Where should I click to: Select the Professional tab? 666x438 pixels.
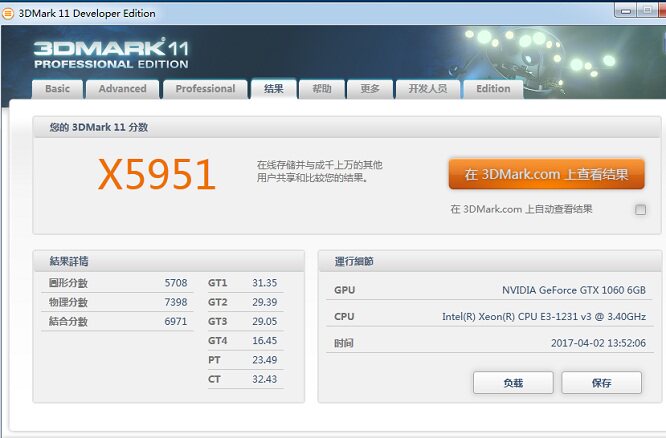(205, 89)
